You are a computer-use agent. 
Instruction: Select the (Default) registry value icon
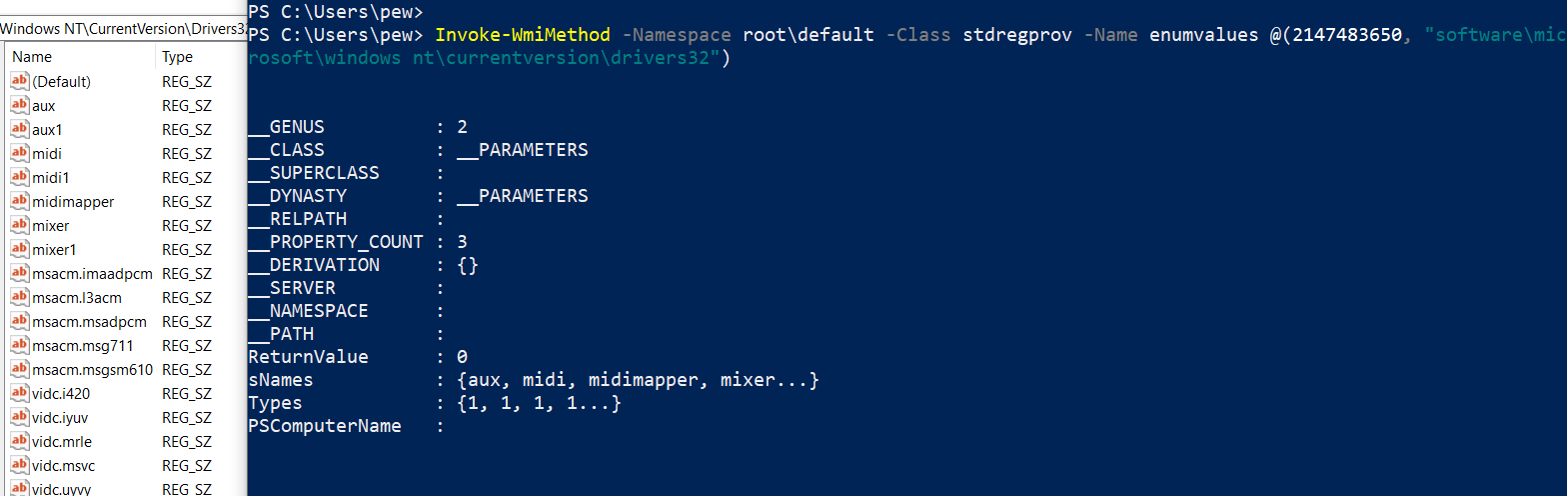pos(20,81)
